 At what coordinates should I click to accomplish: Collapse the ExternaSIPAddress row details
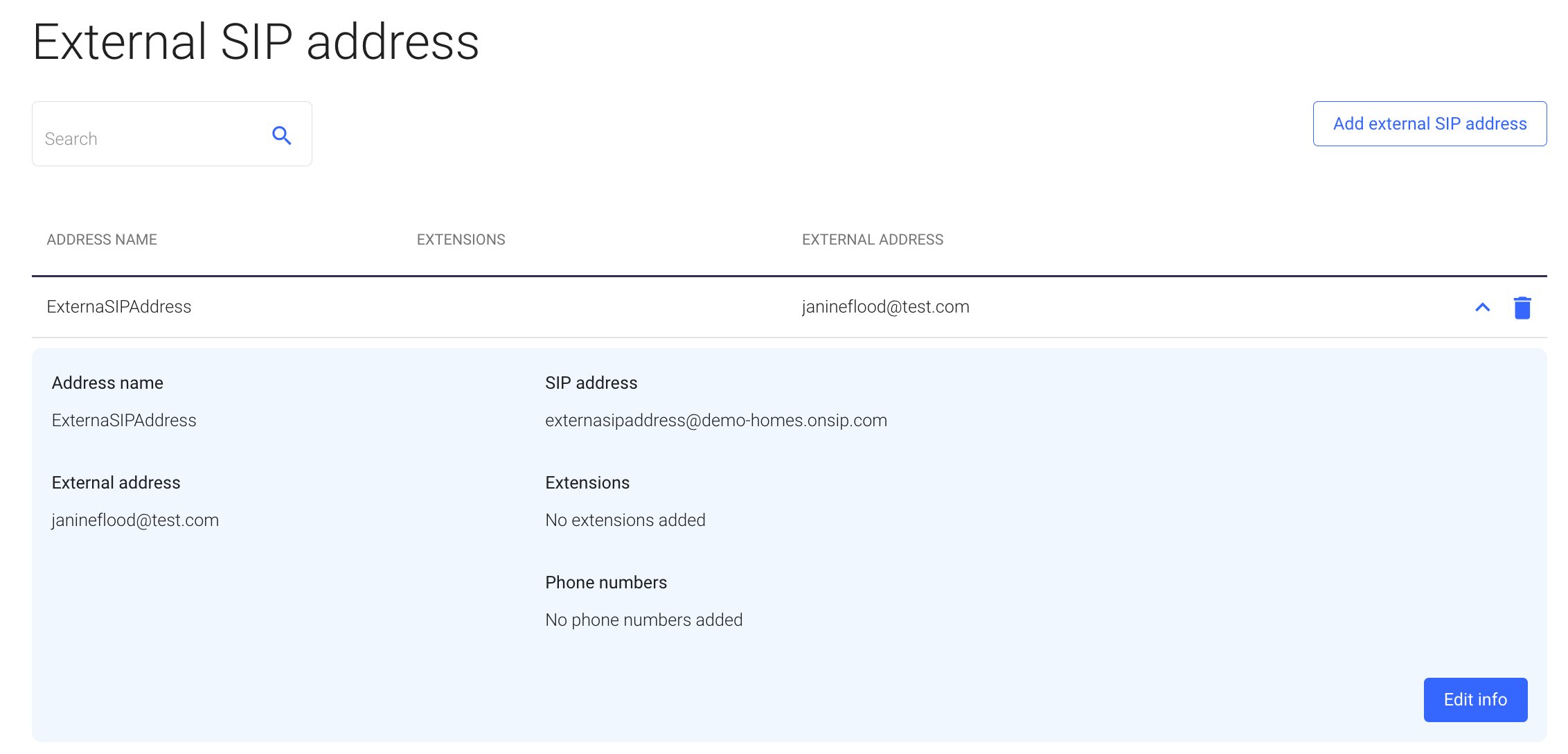[x=1482, y=307]
